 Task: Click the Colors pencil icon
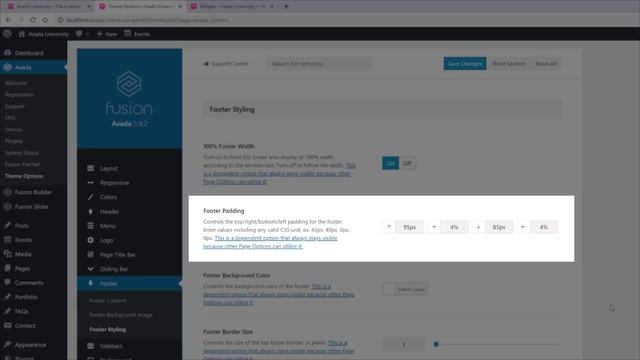(x=91, y=197)
